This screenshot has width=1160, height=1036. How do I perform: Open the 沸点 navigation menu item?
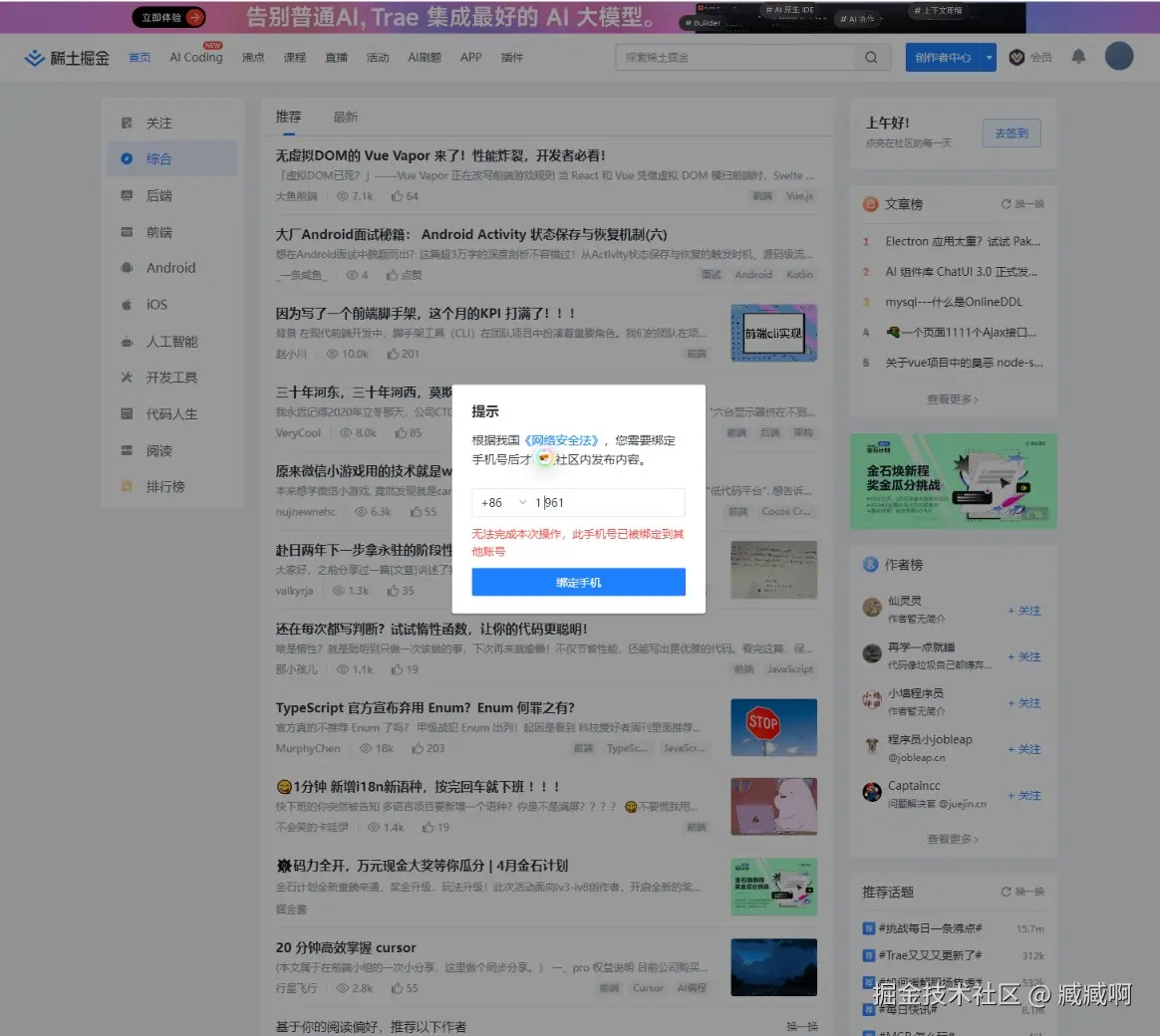pos(252,57)
